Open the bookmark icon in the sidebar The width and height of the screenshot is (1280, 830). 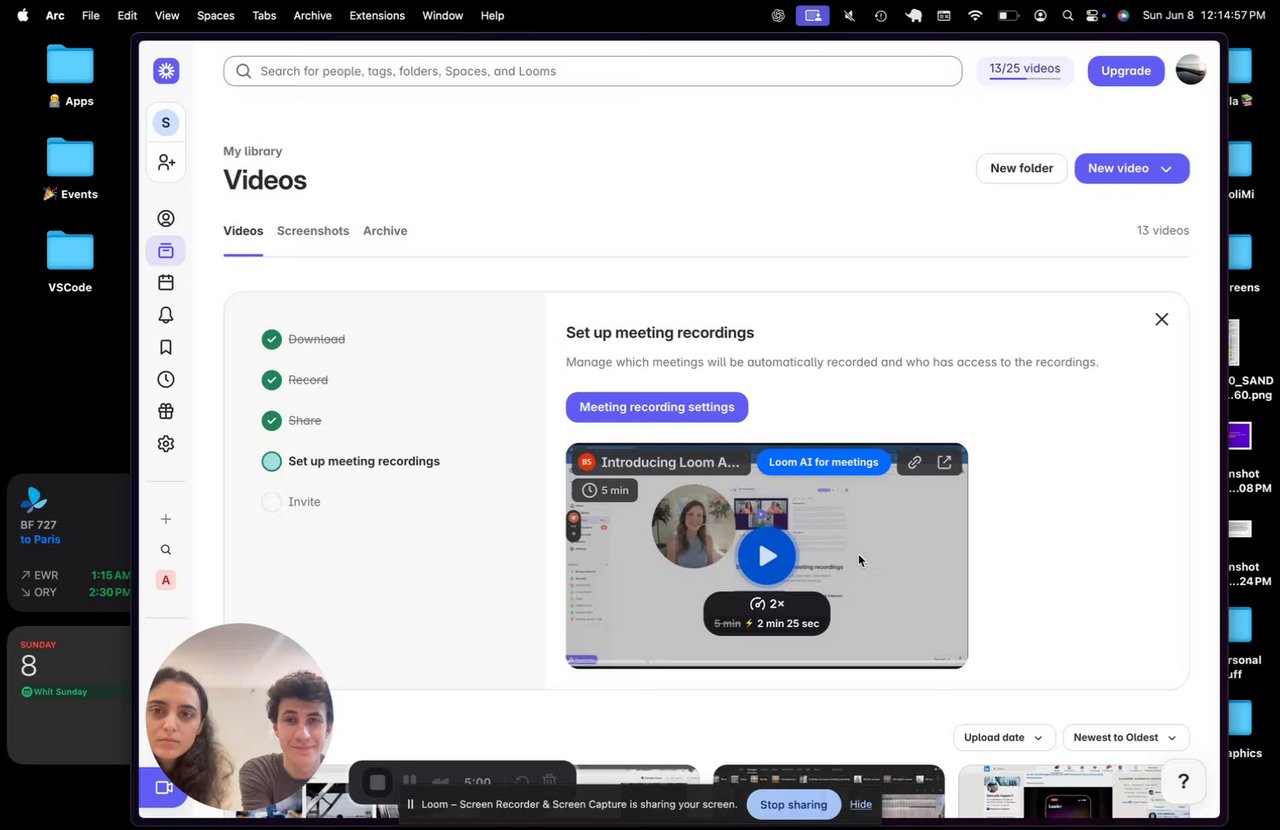(166, 347)
